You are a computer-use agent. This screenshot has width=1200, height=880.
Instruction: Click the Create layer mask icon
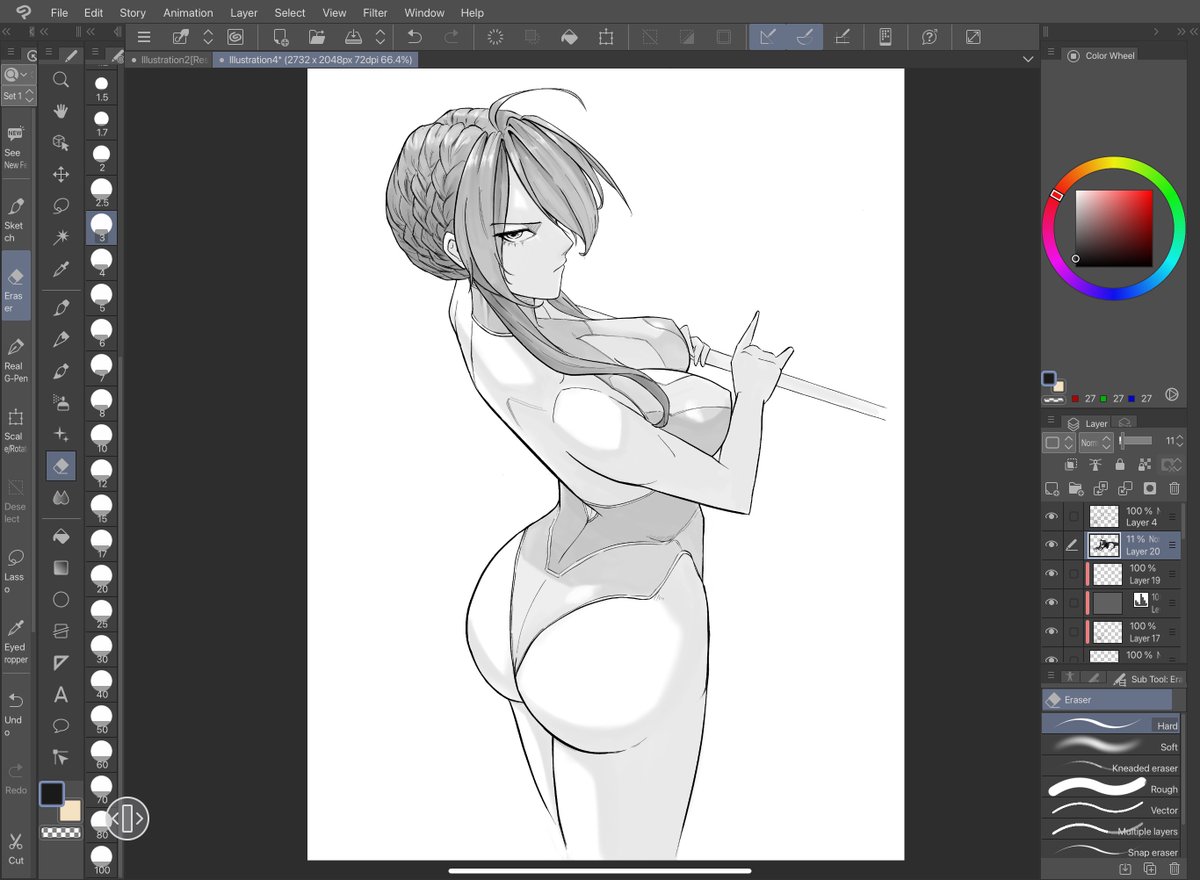click(1150, 489)
